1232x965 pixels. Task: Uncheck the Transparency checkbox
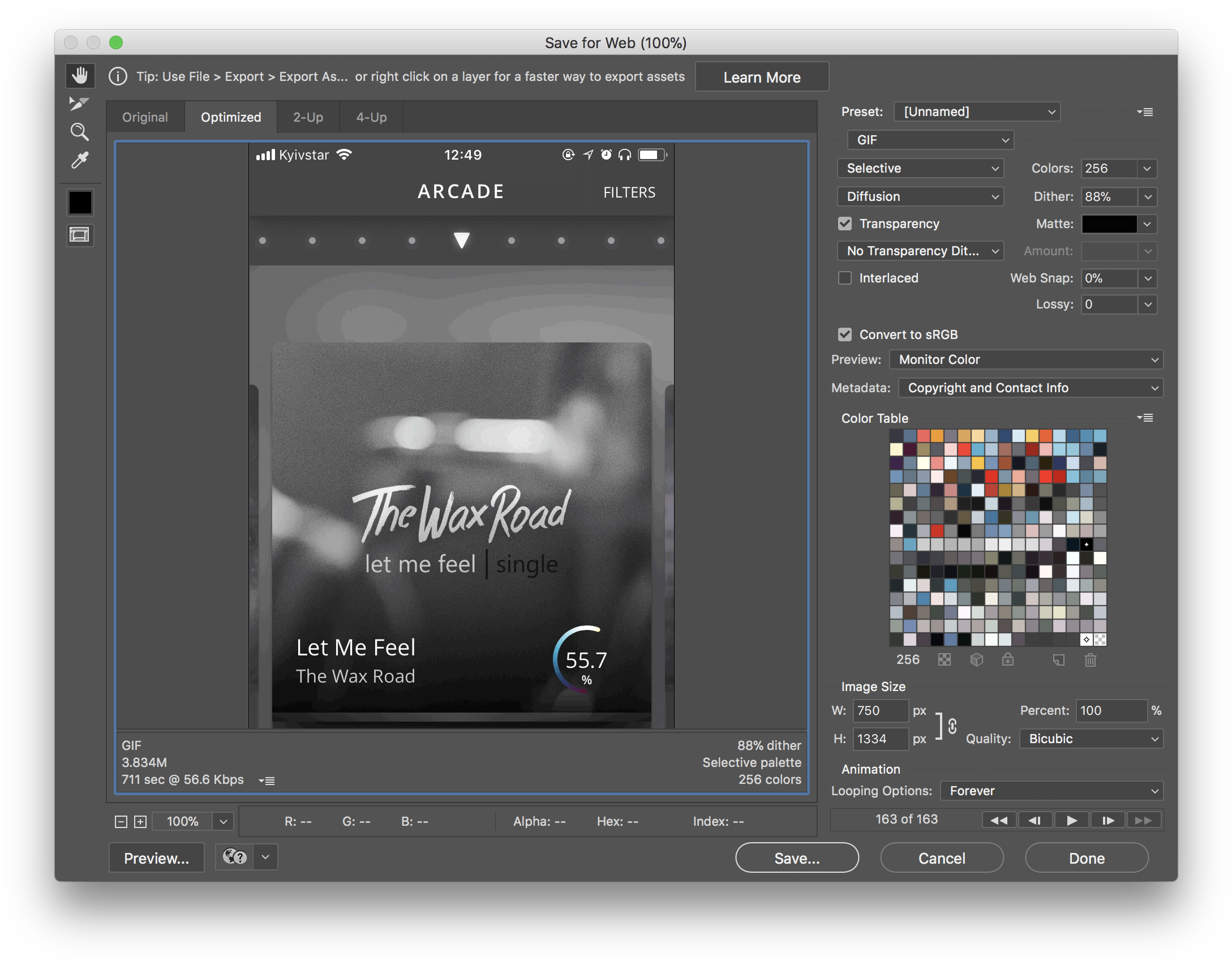pos(845,224)
